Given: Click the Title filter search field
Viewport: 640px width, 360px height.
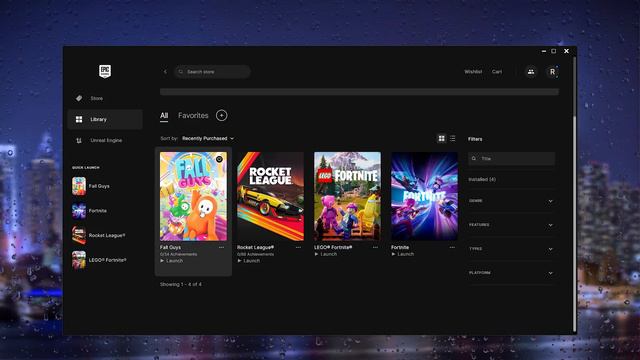Looking at the screenshot, I should (x=511, y=158).
